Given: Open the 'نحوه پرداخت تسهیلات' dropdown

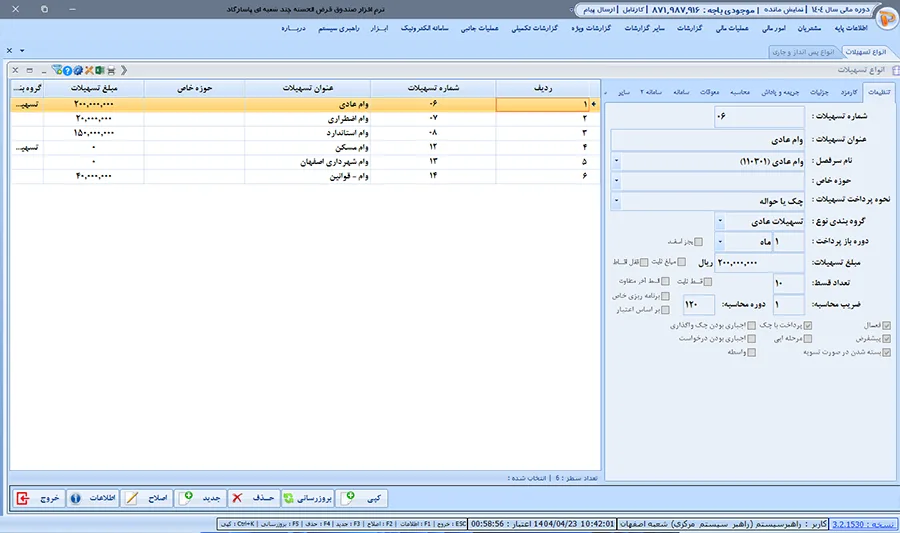Looking at the screenshot, I should pyautogui.click(x=616, y=201).
